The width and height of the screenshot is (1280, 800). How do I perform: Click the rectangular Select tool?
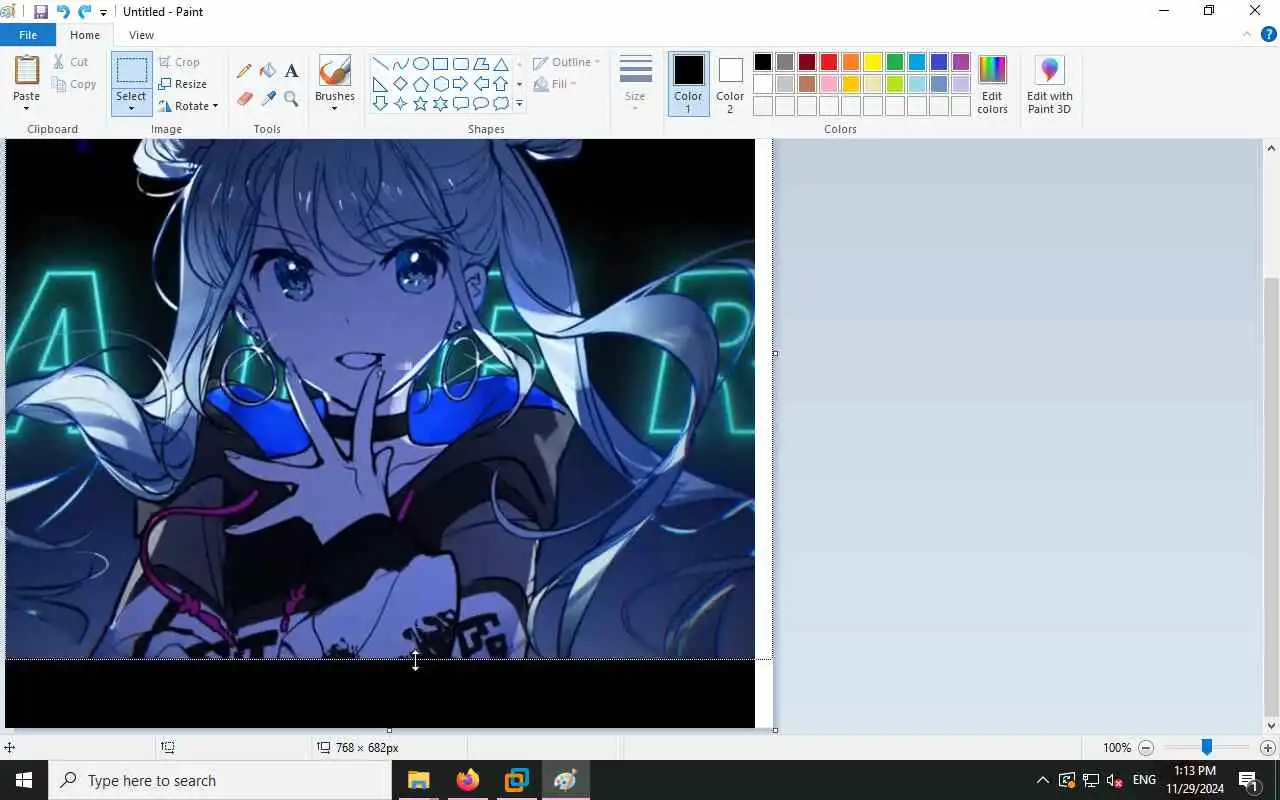click(131, 70)
